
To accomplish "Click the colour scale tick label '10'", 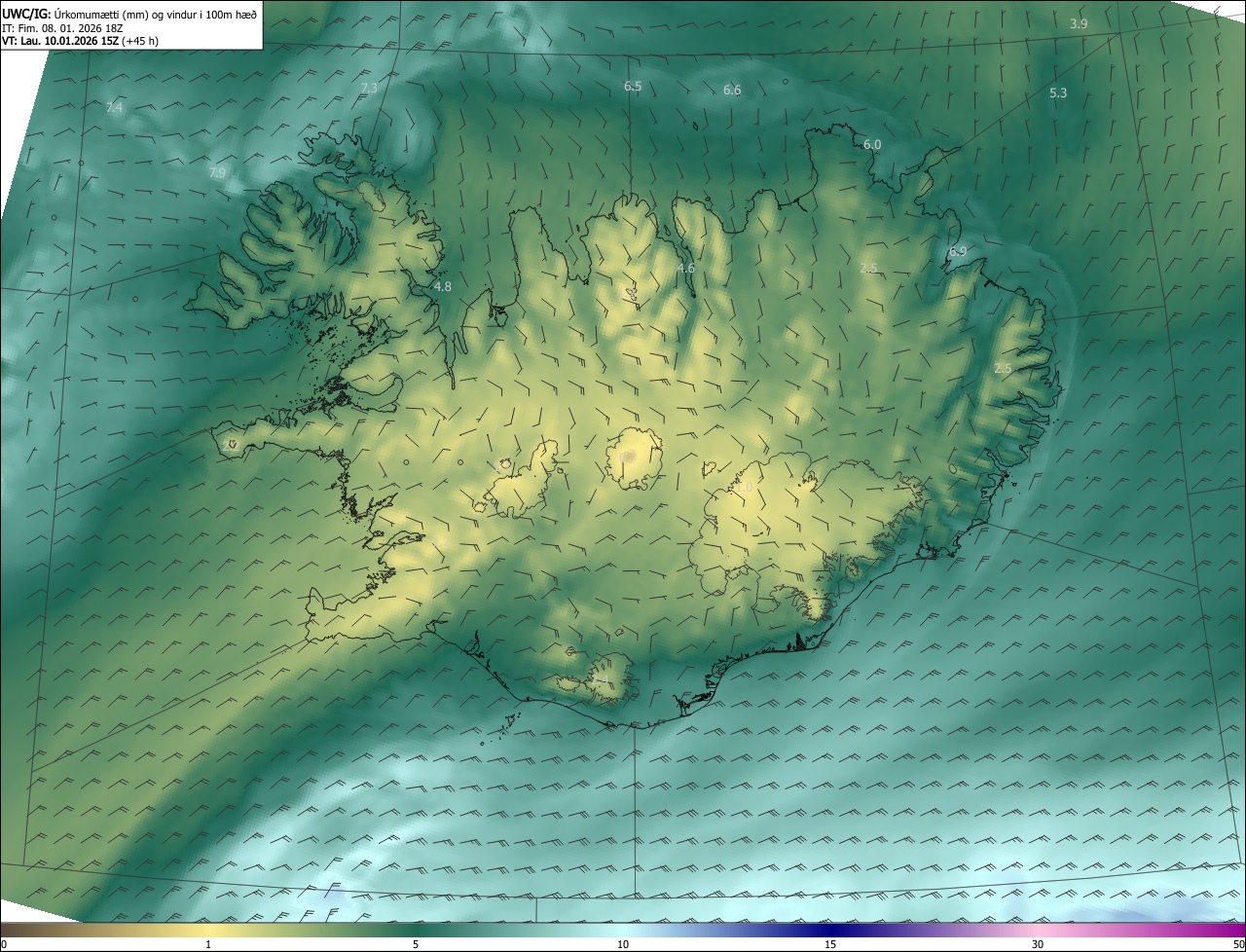I will point(623,944).
